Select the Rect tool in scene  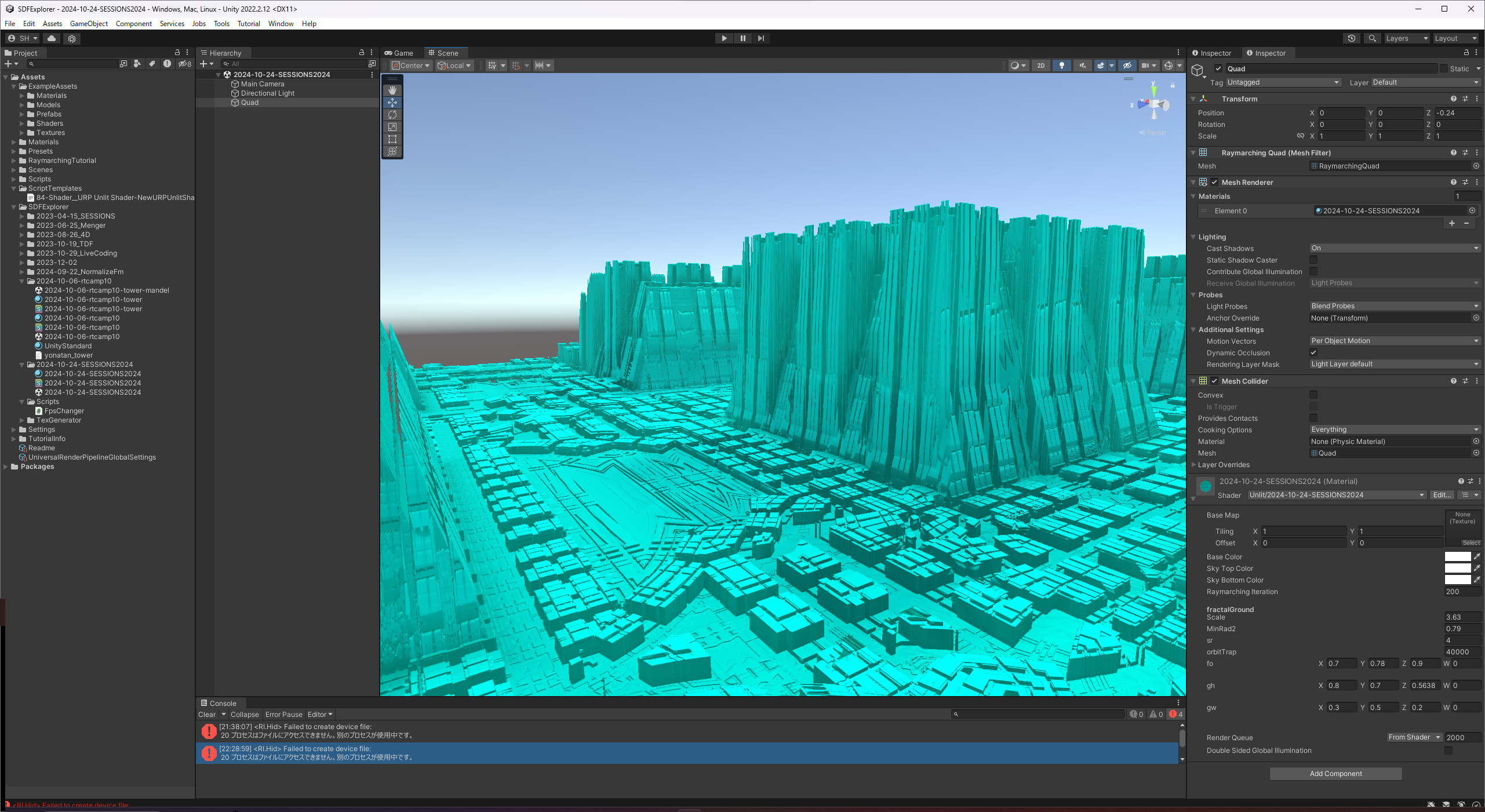click(x=392, y=139)
